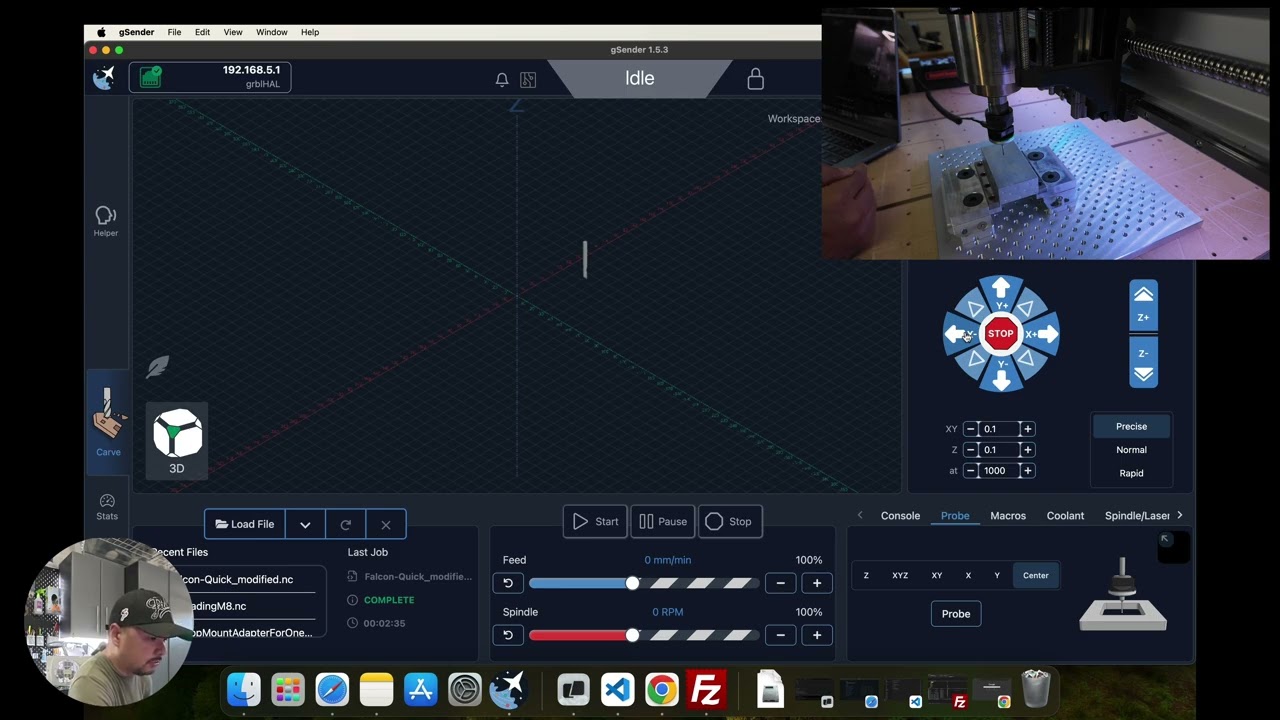Click the Load File button
1280x720 pixels.
pos(245,524)
